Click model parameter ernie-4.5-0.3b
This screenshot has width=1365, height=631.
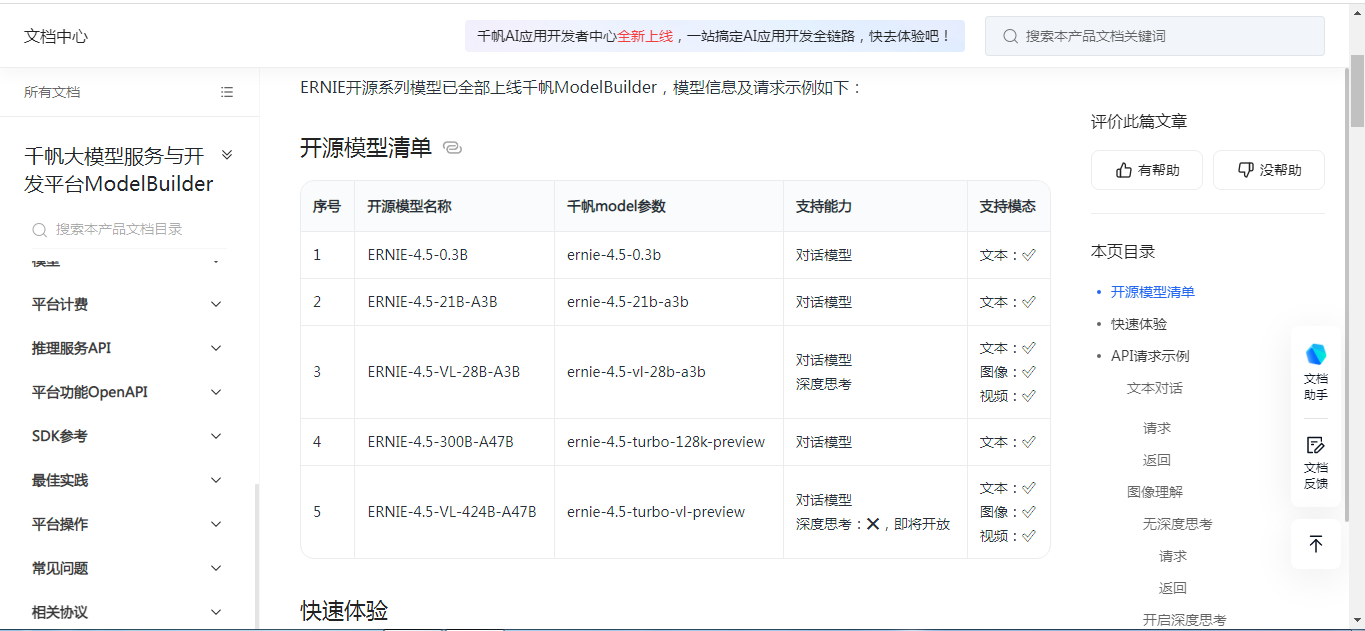click(614, 255)
